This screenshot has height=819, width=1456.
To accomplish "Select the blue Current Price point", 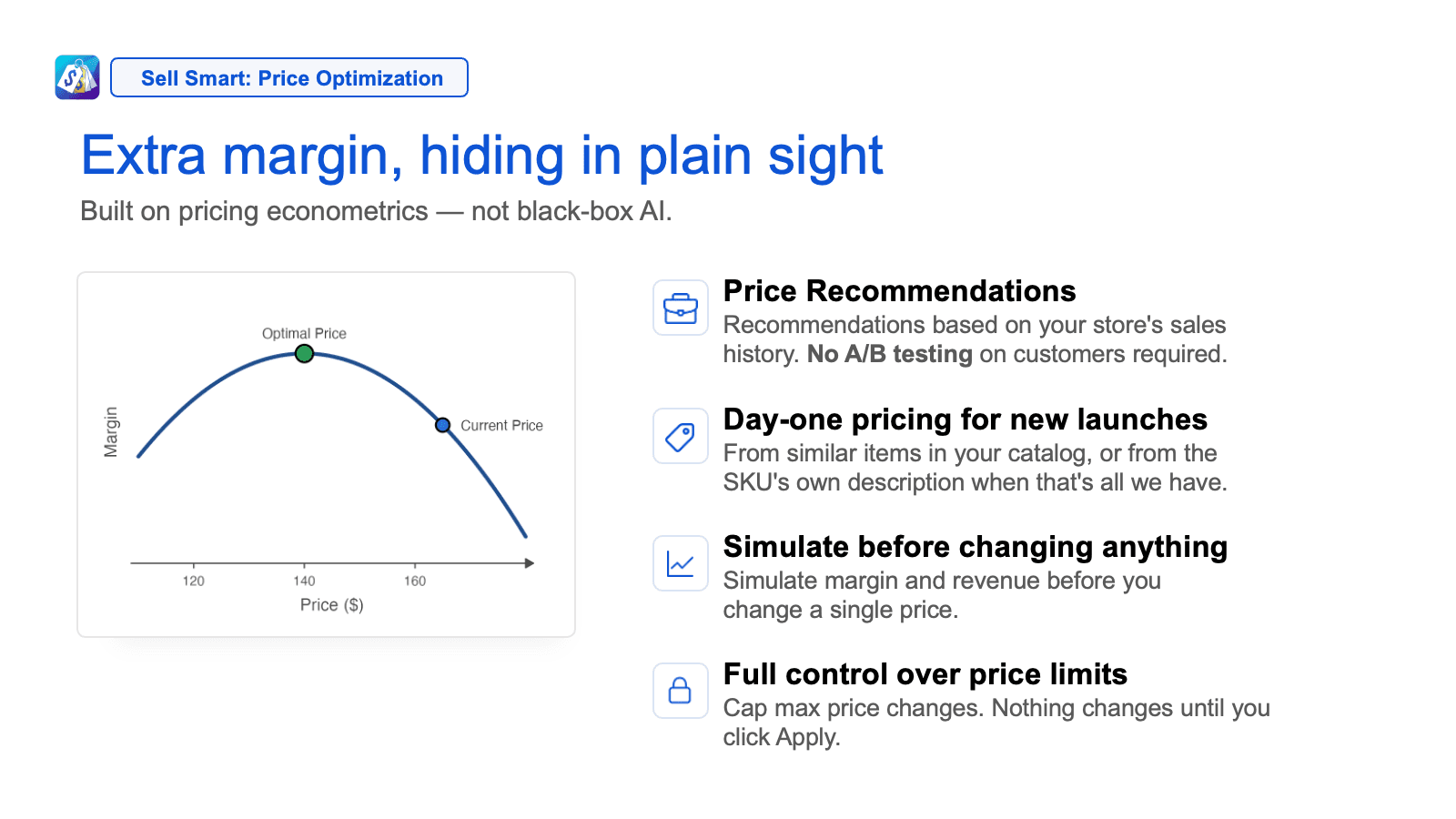I will pyautogui.click(x=443, y=425).
